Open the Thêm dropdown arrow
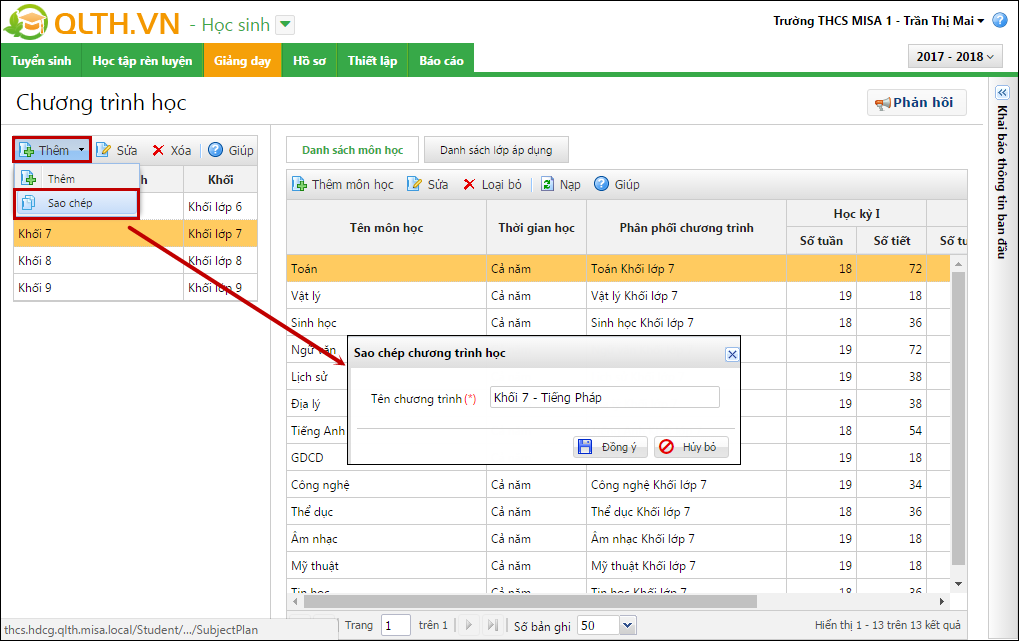 tap(81, 151)
